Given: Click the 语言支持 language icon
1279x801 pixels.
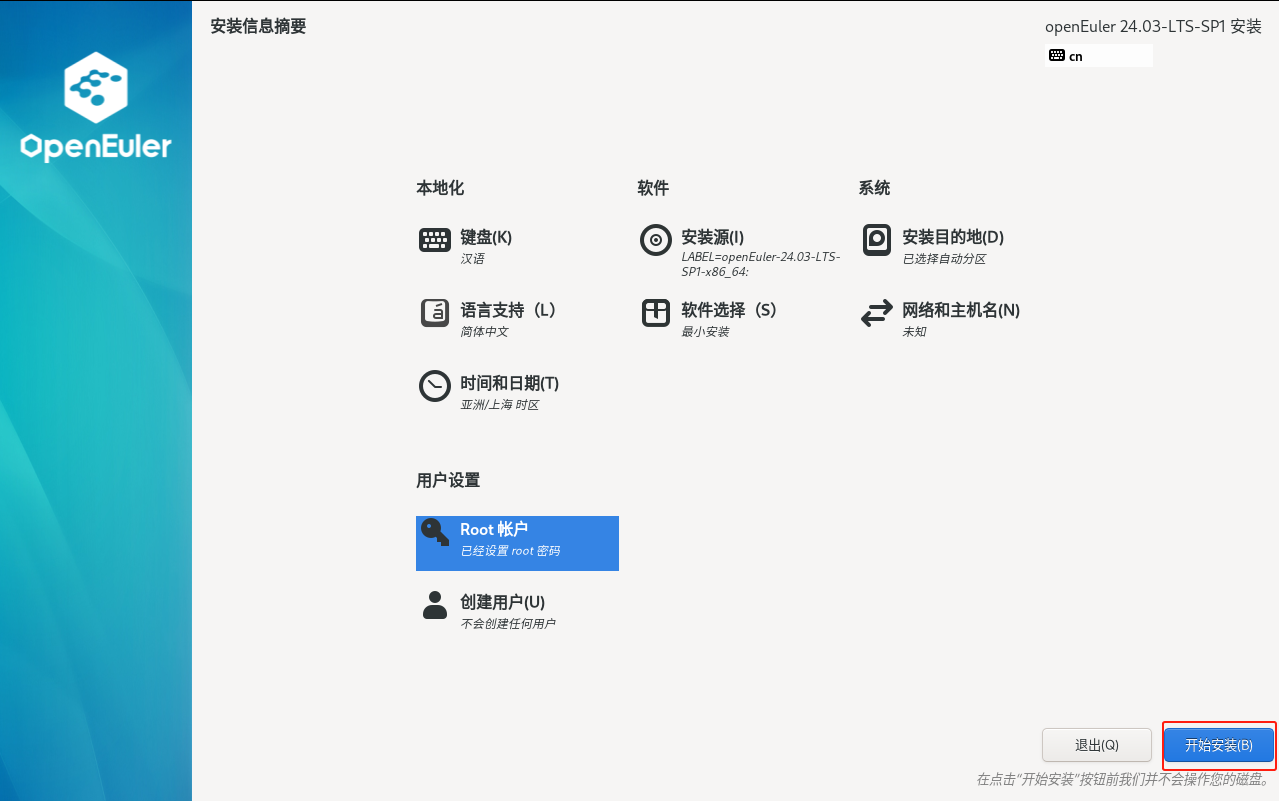Looking at the screenshot, I should [x=435, y=313].
